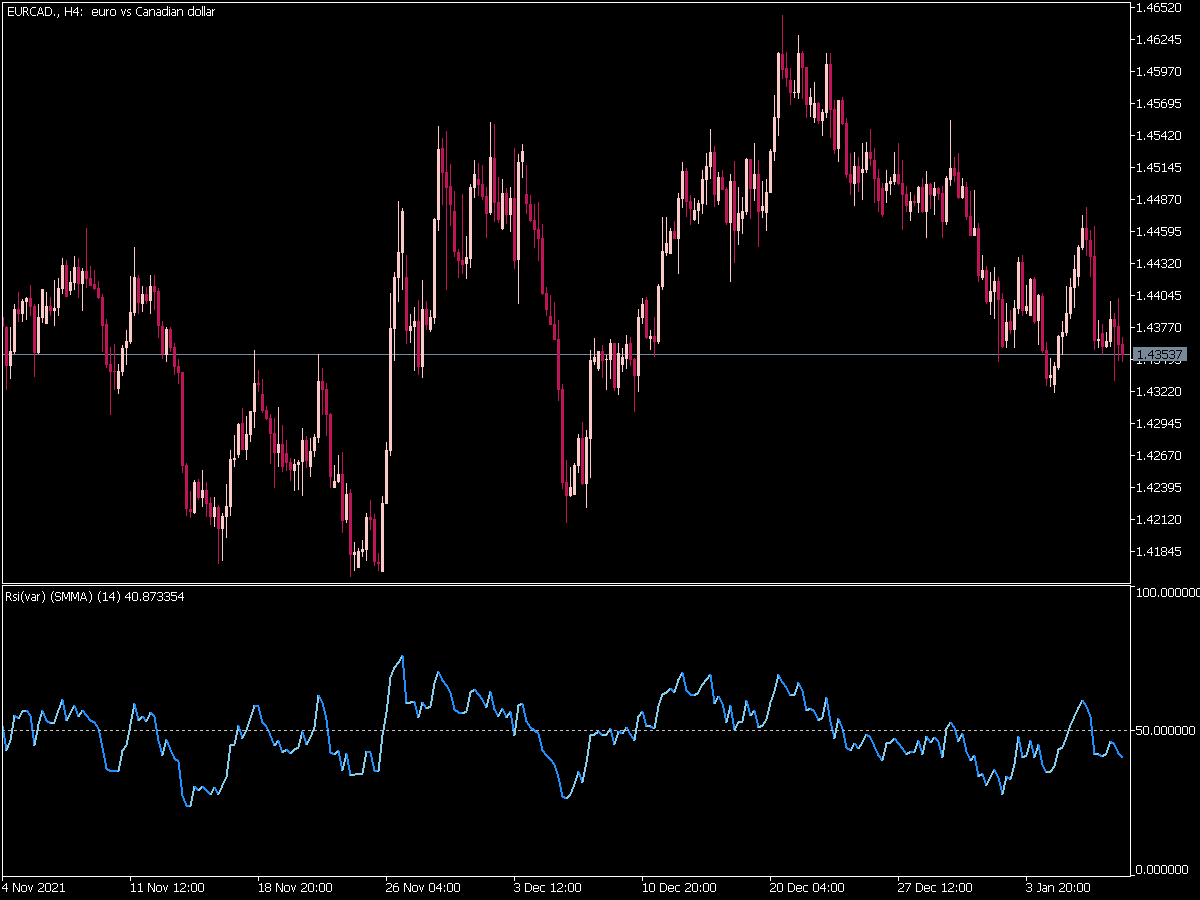Click the 1.45145 price scale label
The width and height of the screenshot is (1200, 900).
point(1161,168)
